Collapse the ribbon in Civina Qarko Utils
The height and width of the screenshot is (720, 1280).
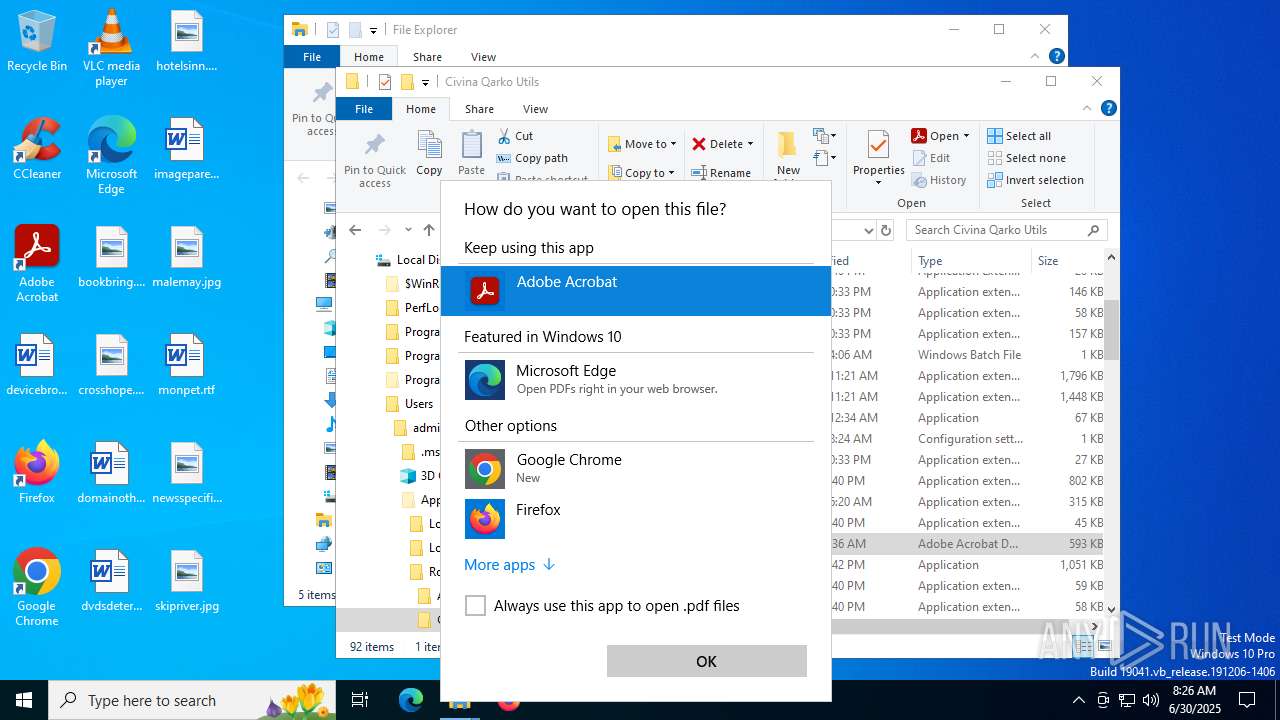click(x=1087, y=108)
